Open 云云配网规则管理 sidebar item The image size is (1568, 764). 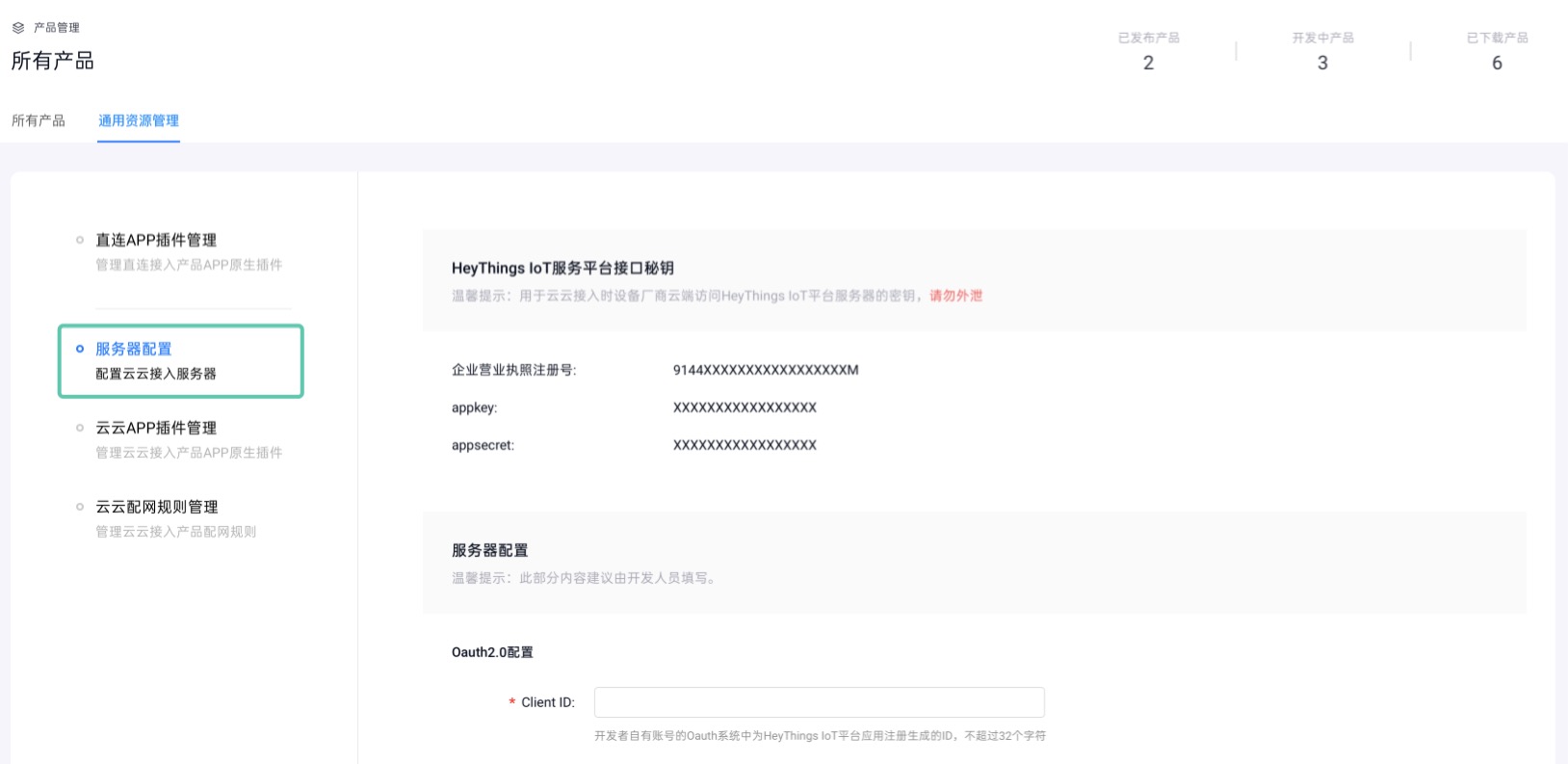click(157, 507)
